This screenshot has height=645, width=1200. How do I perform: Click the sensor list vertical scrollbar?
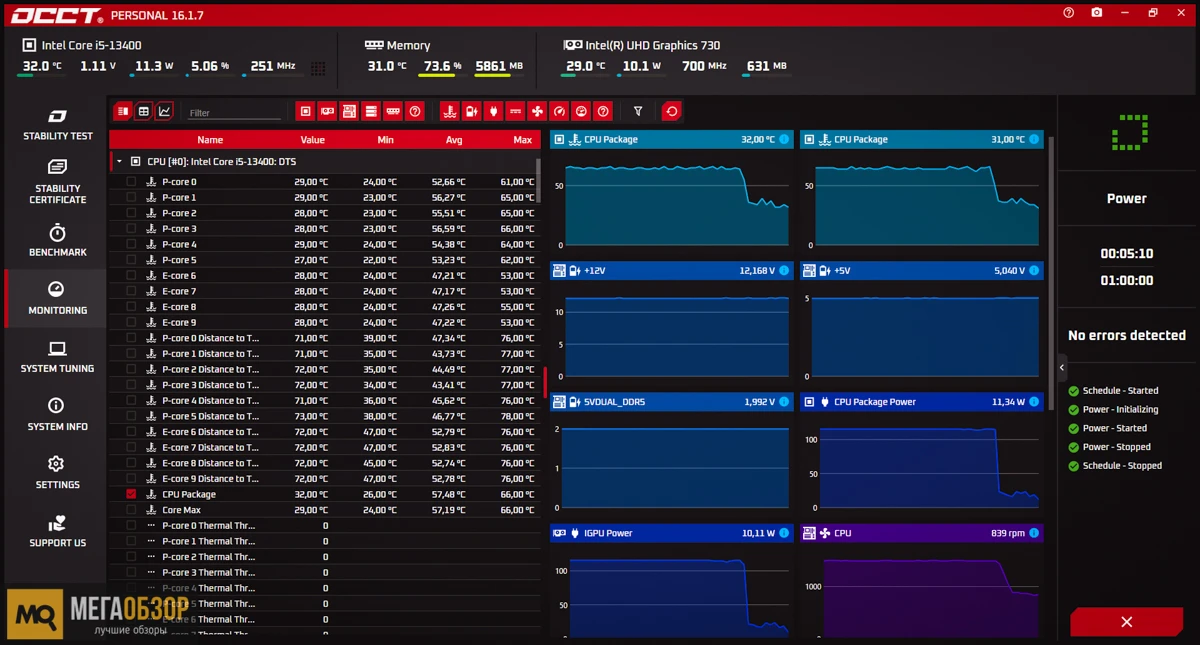pos(539,180)
